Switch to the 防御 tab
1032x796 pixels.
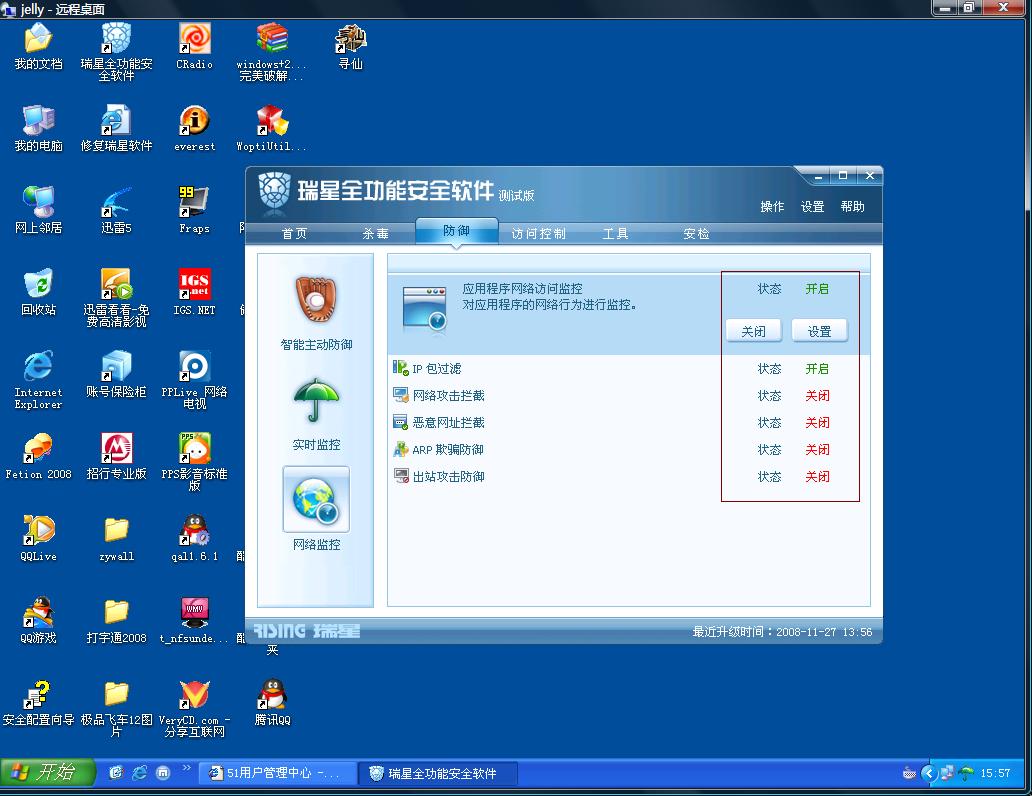(456, 230)
